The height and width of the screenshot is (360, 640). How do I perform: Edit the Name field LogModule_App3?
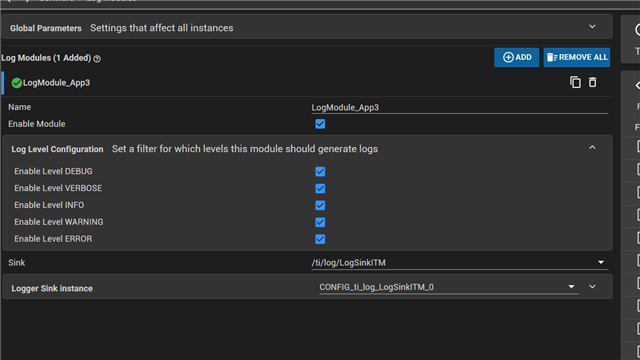click(460, 107)
